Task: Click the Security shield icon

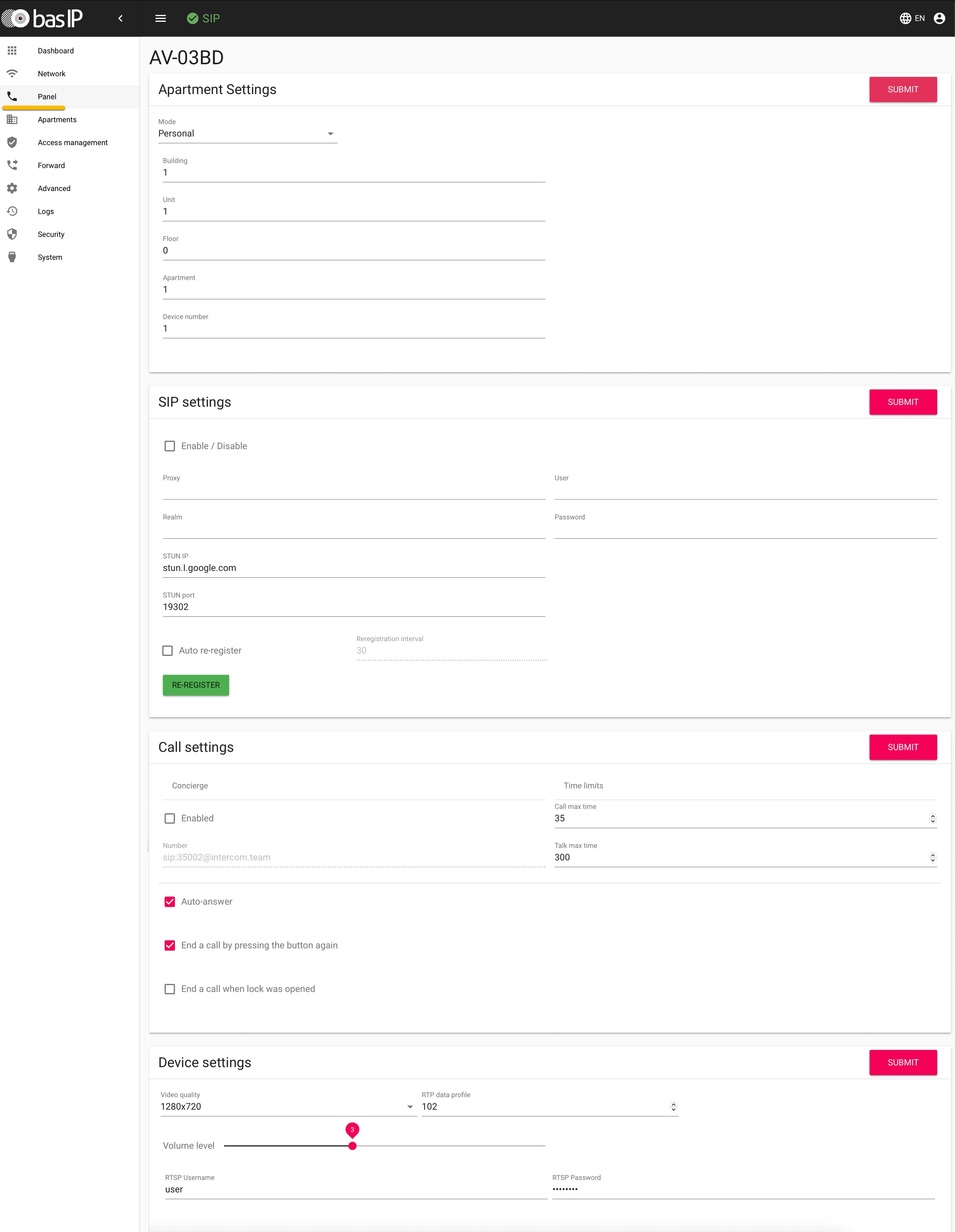Action: pos(12,234)
